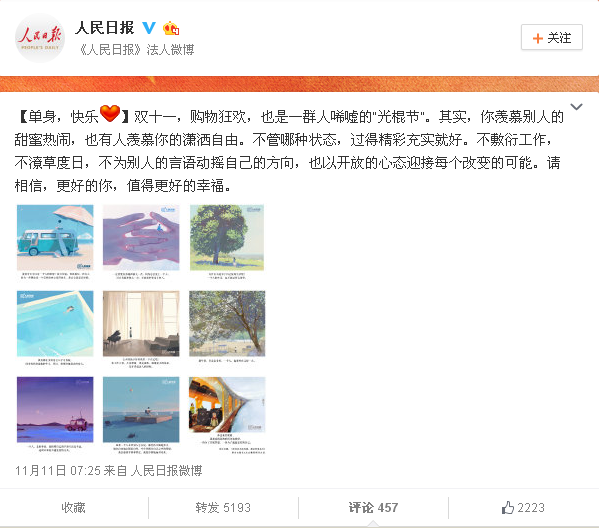Open the 人民日报微博 source link

[x=166, y=470]
